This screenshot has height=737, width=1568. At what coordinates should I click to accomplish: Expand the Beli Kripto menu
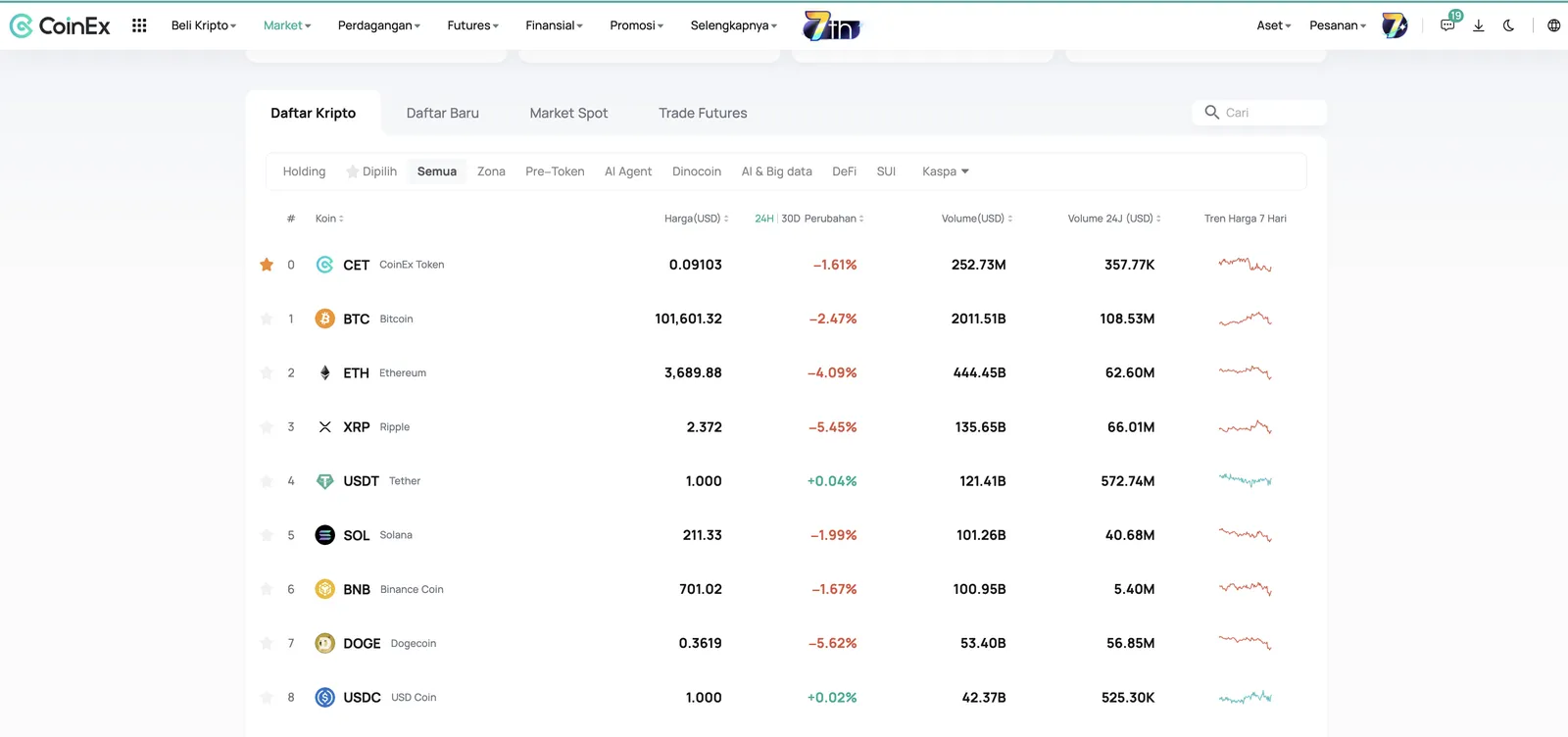coord(204,25)
